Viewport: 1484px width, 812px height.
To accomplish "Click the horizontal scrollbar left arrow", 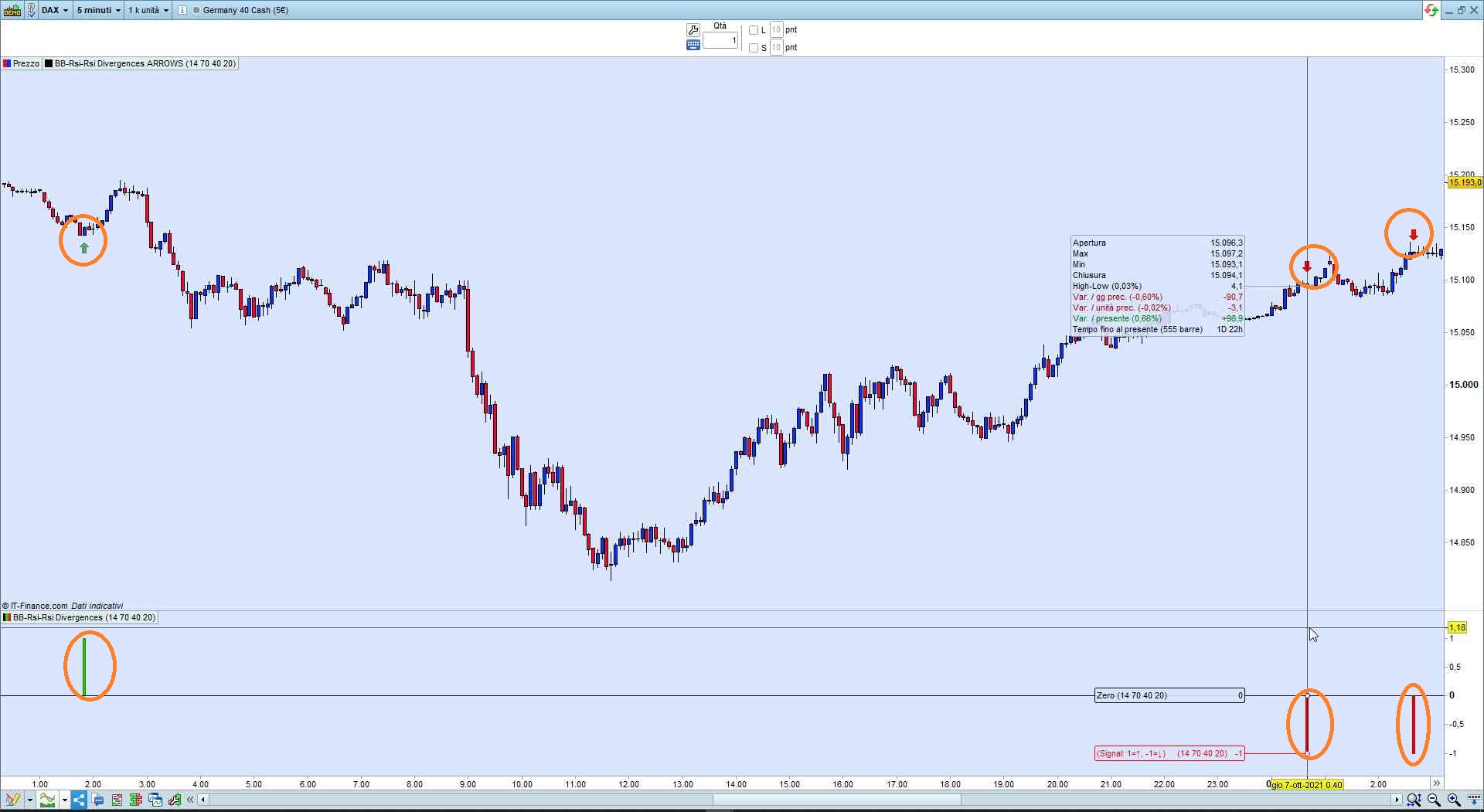I will [203, 800].
